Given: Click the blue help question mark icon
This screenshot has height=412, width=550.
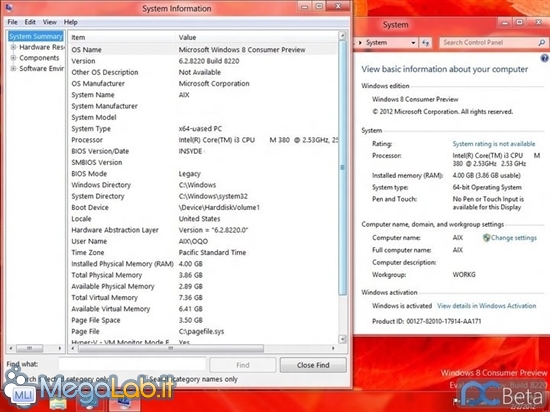Looking at the screenshot, I should pos(545,58).
